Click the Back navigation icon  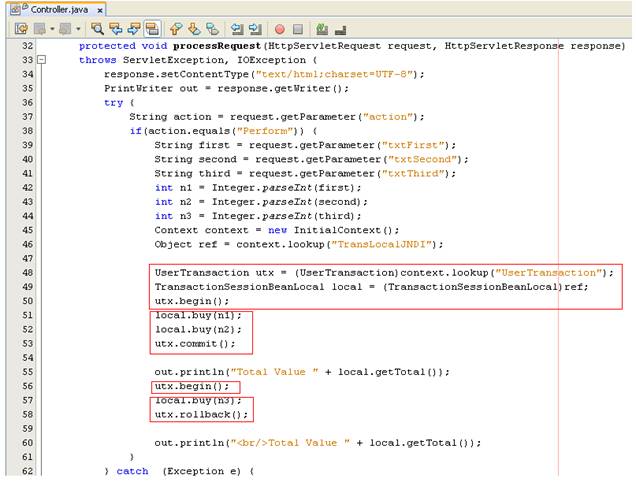coord(40,29)
